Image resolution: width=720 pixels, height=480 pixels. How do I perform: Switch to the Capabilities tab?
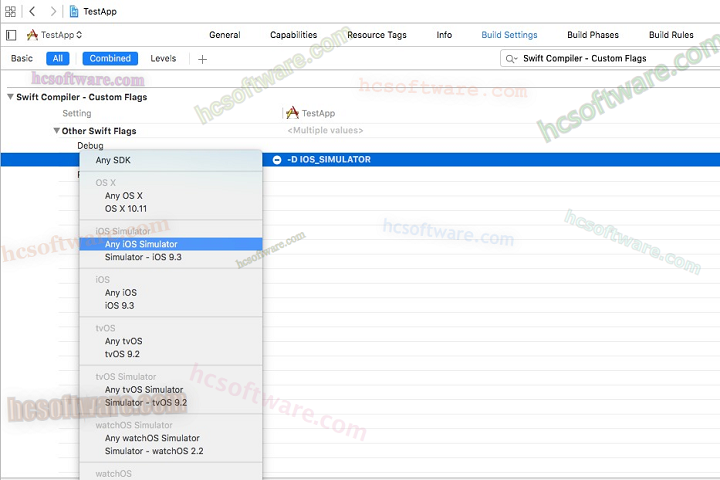[293, 35]
